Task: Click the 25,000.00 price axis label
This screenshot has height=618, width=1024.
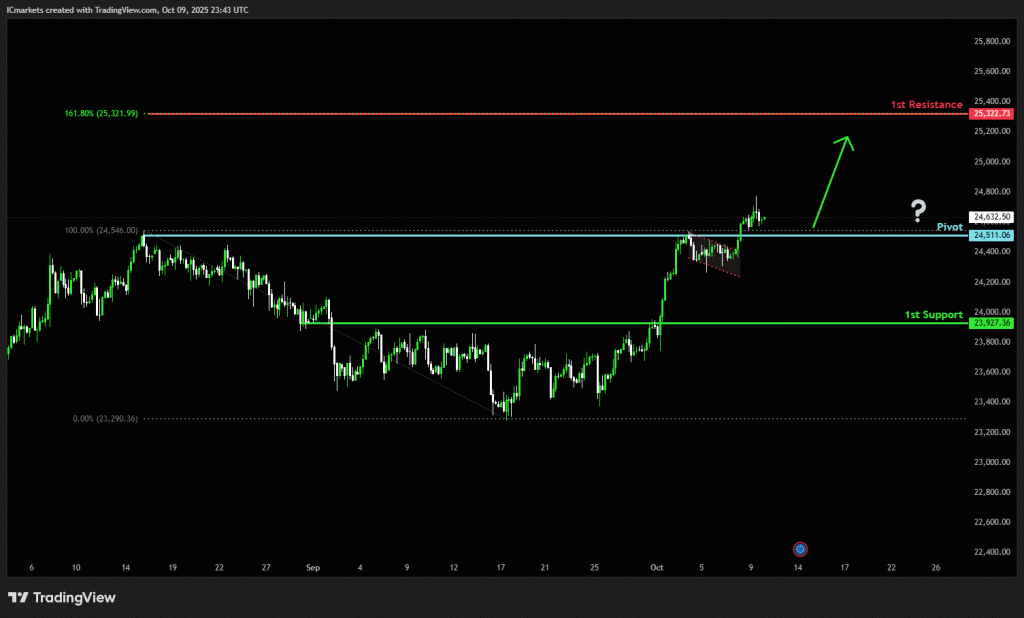Action: coord(991,161)
